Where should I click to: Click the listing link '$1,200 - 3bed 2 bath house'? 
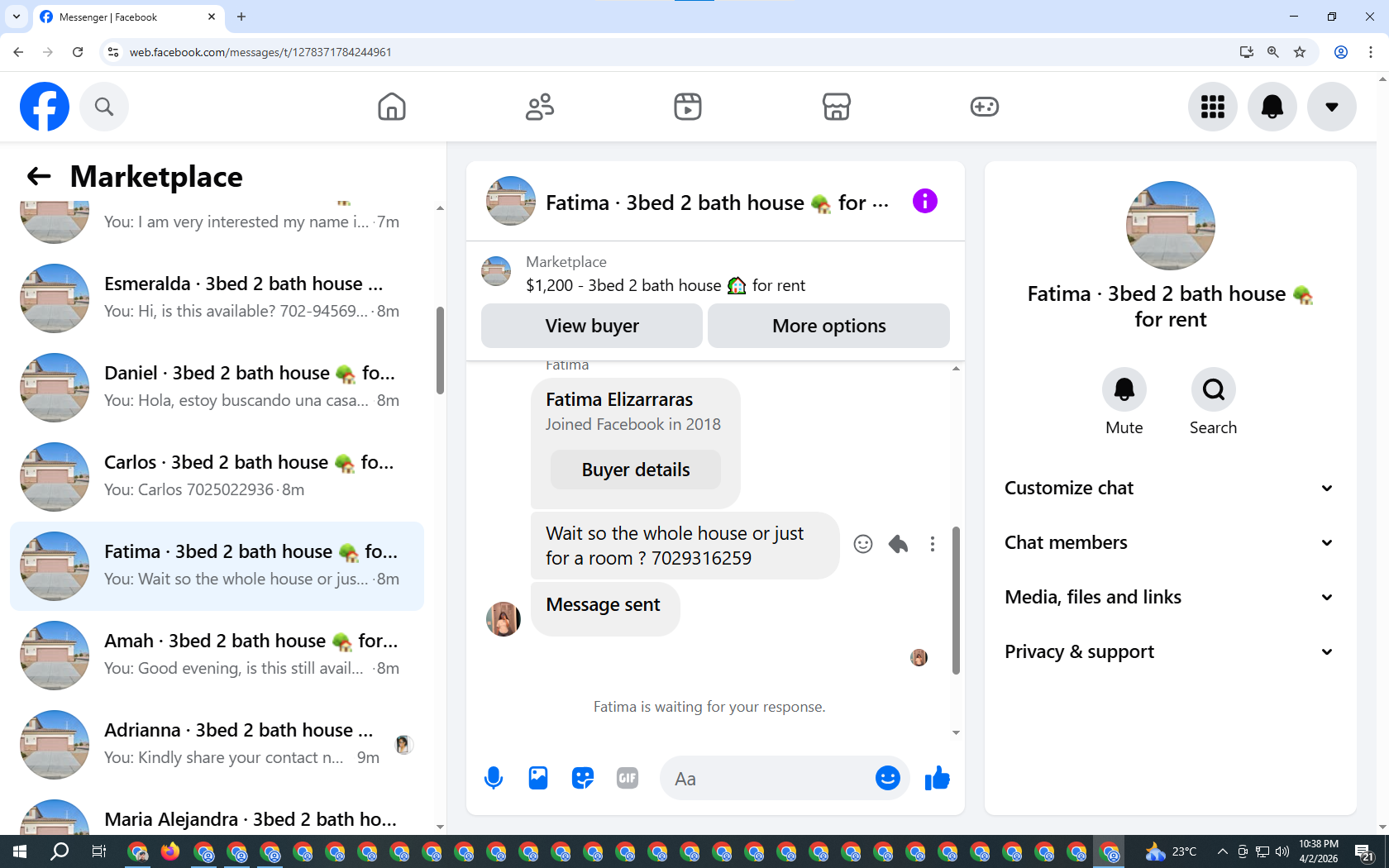pos(666,285)
